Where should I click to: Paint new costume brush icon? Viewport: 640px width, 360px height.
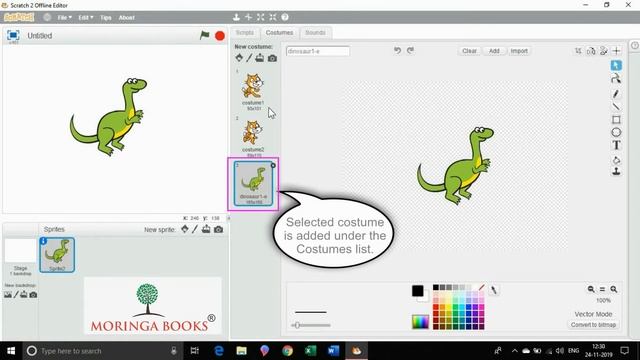[x=249, y=58]
